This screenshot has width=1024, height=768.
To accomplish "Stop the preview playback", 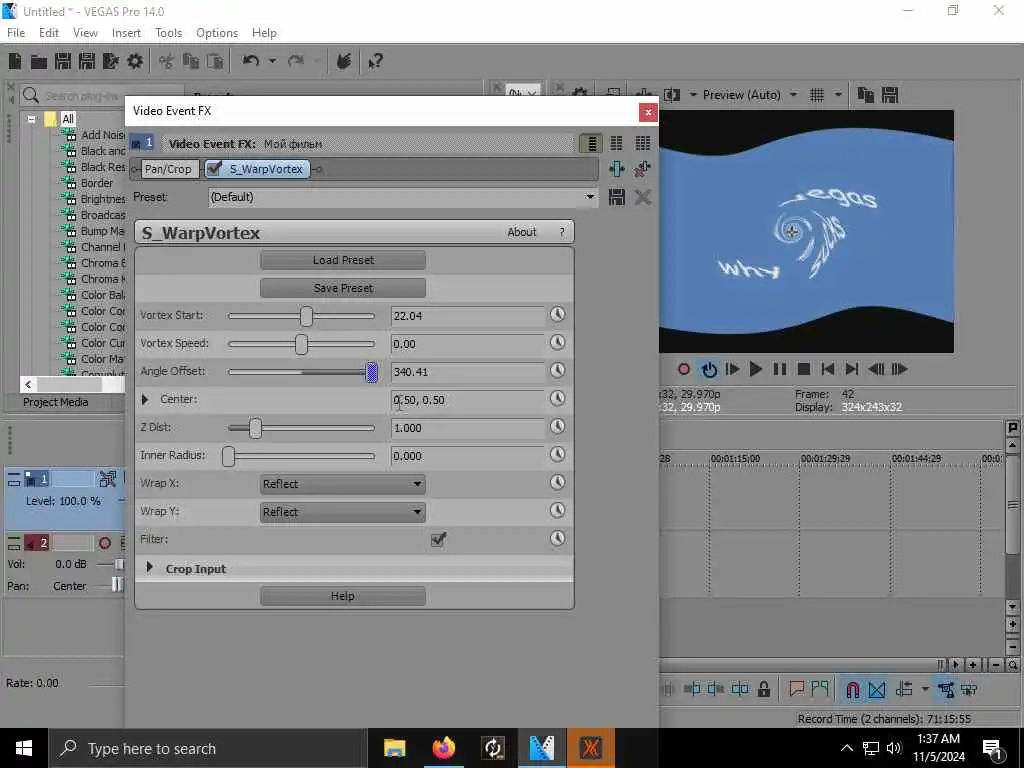I will (x=804, y=370).
